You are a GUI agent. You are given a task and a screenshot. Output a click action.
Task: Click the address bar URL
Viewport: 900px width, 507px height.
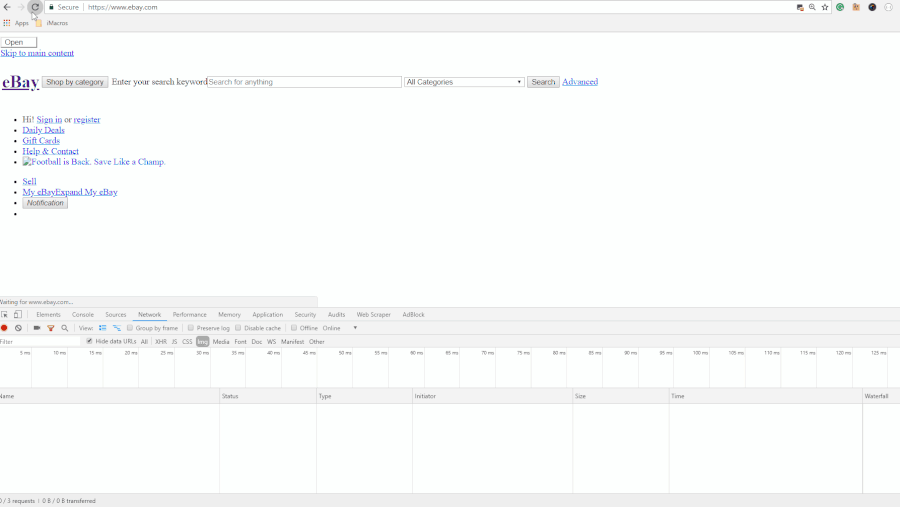click(x=122, y=7)
